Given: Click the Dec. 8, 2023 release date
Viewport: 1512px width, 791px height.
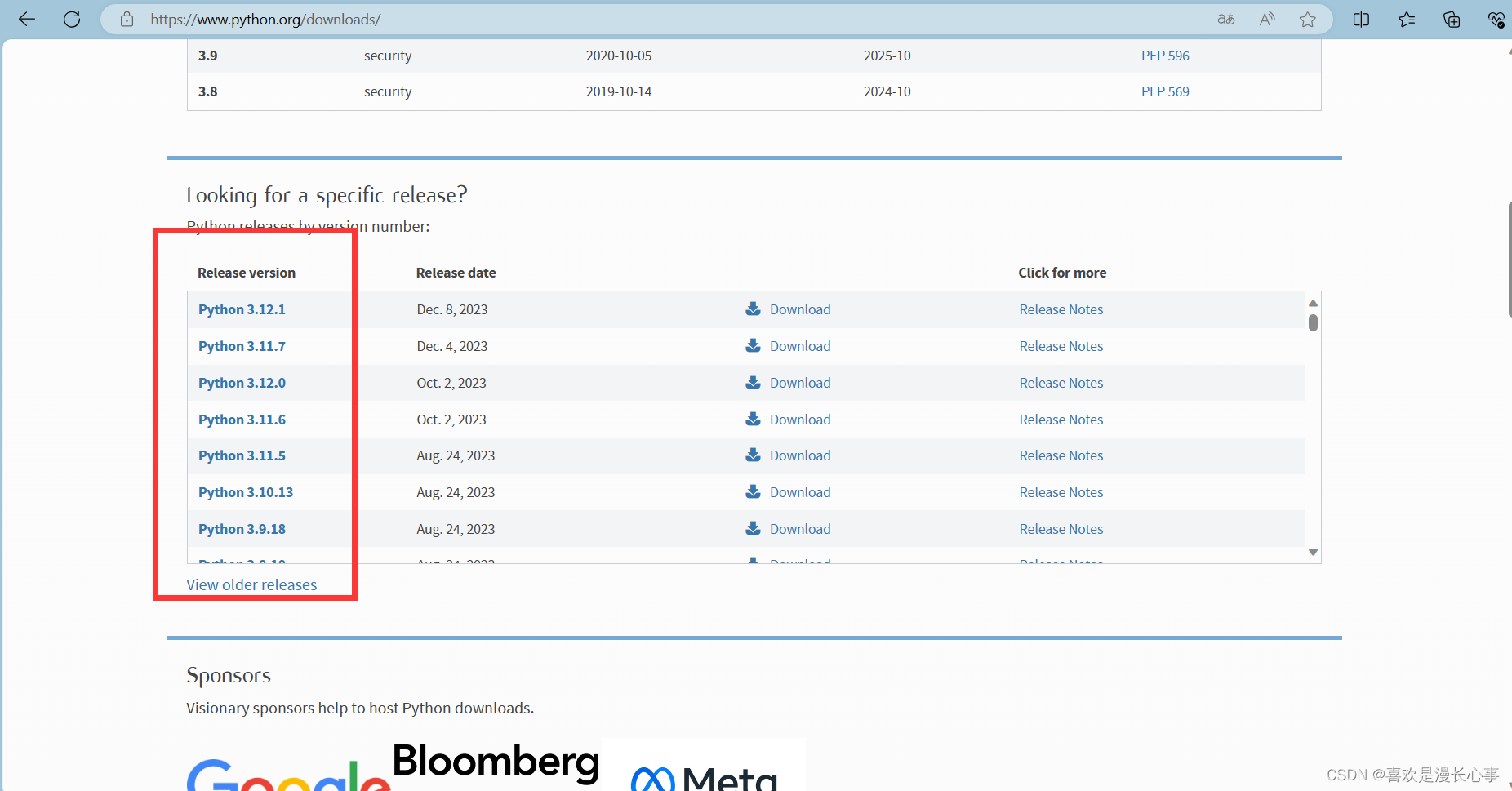Looking at the screenshot, I should (x=451, y=309).
